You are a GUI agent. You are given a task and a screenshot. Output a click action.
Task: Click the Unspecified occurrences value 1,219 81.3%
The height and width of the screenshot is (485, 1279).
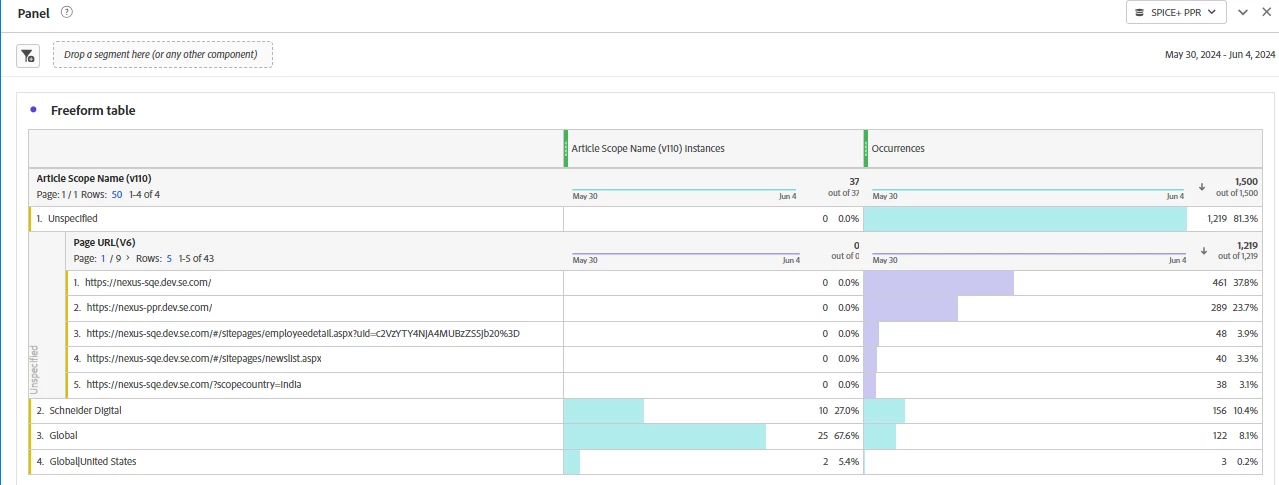point(1230,218)
